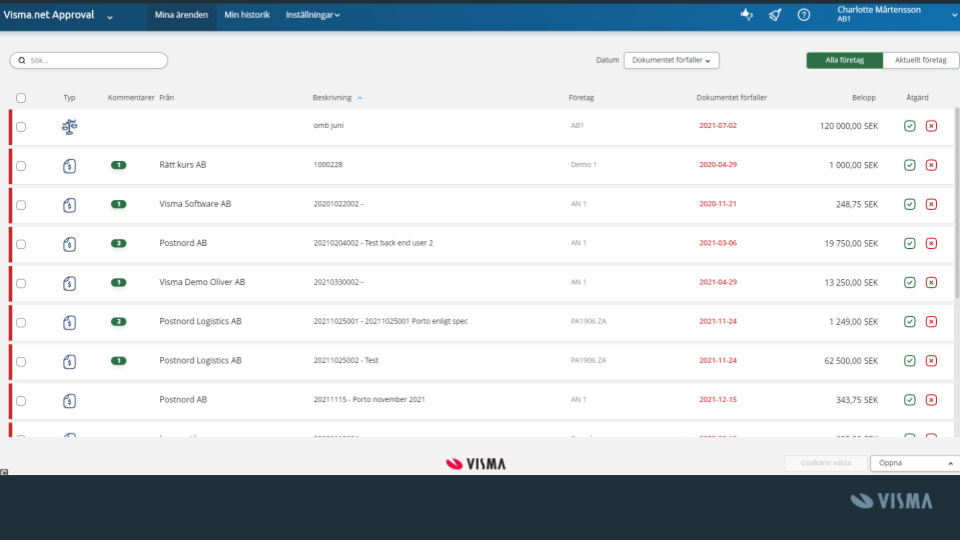The image size is (960, 540).
Task: Open the comment badge on Visma Software AB
Action: pyautogui.click(x=118, y=204)
